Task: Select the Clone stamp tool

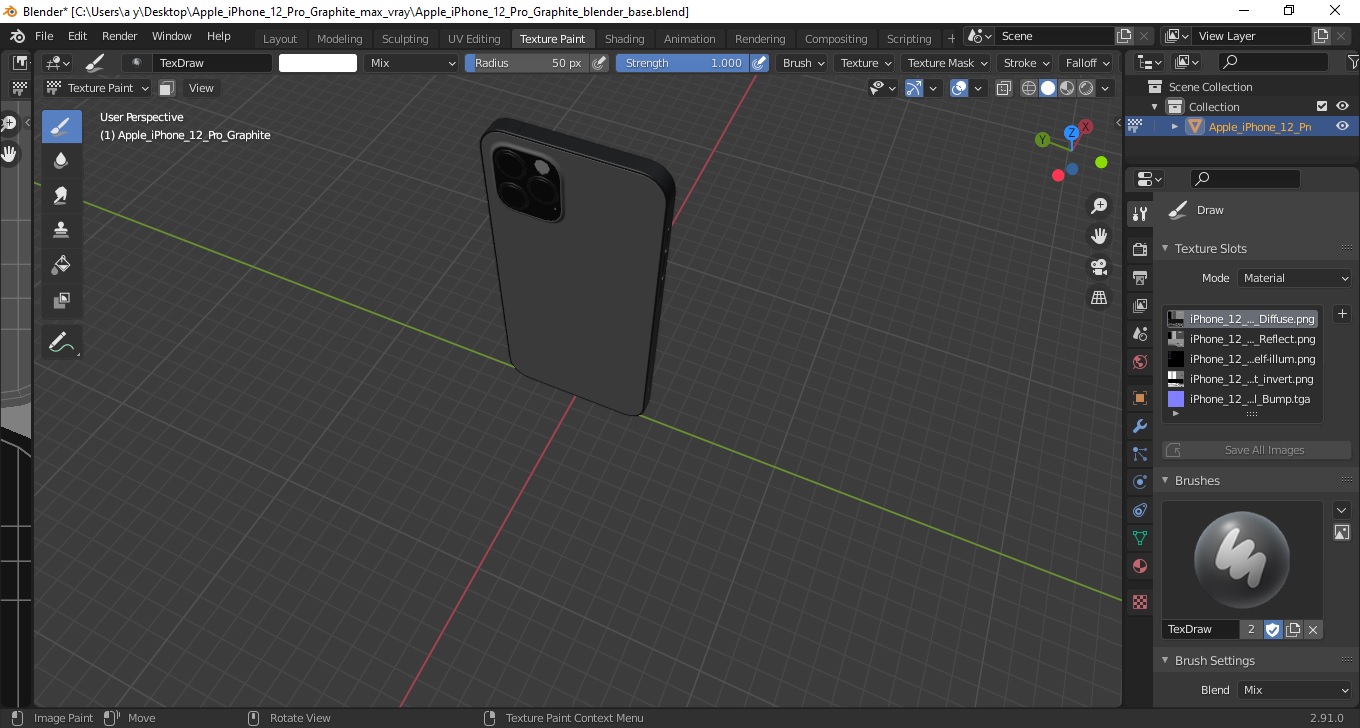Action: click(x=61, y=229)
